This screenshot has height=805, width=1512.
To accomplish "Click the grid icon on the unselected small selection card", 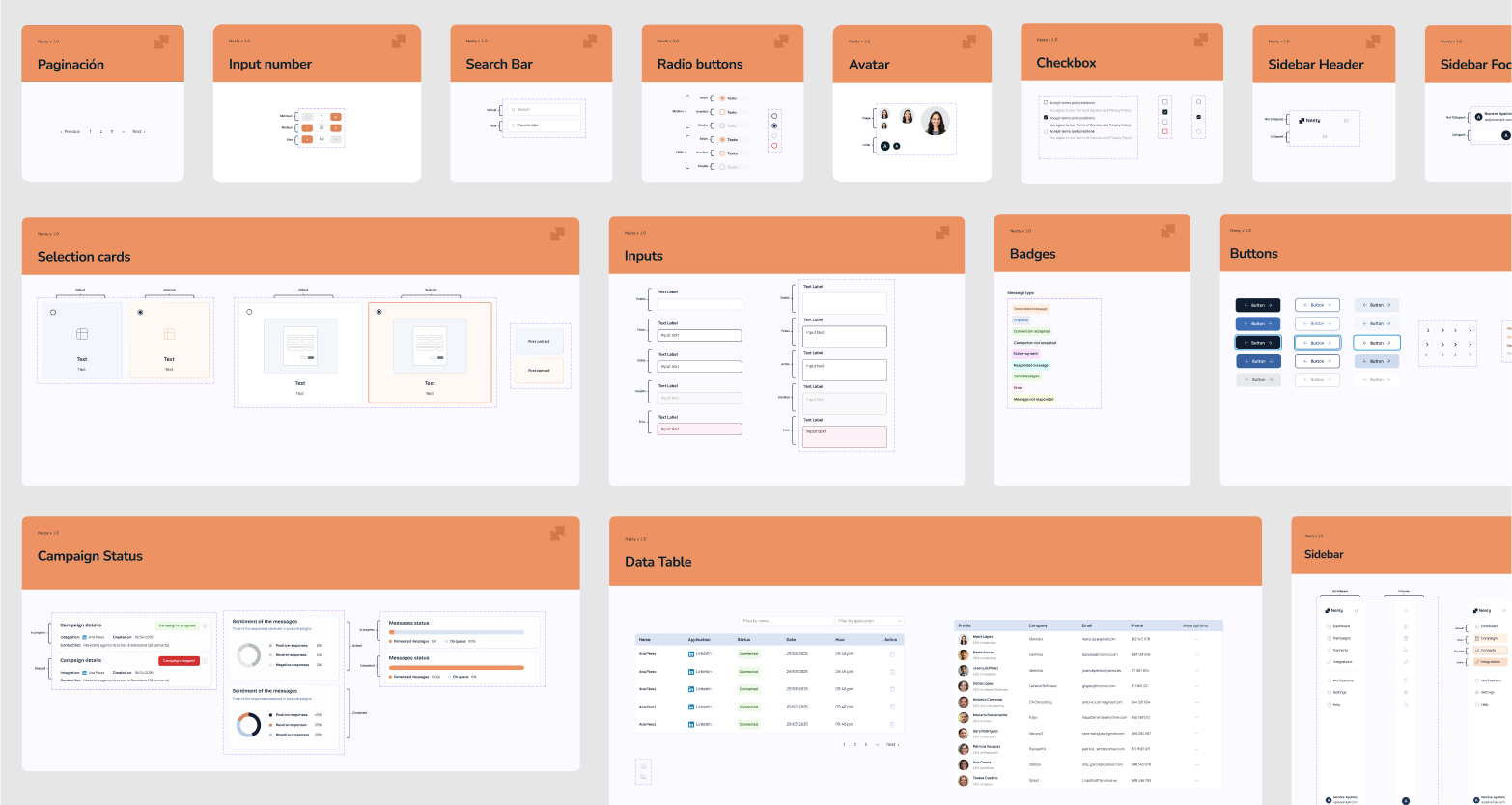I will (x=82, y=334).
